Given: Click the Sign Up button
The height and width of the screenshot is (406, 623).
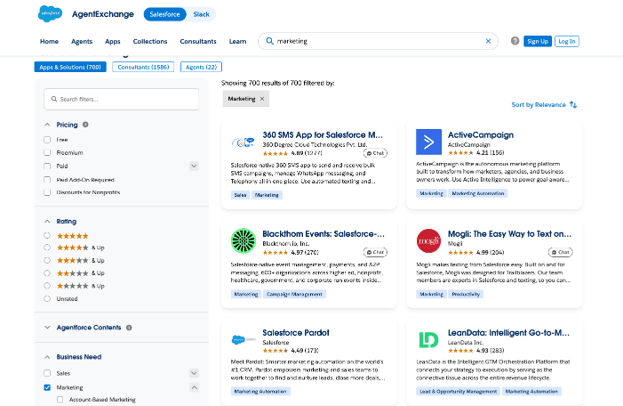Looking at the screenshot, I should click(x=538, y=41).
